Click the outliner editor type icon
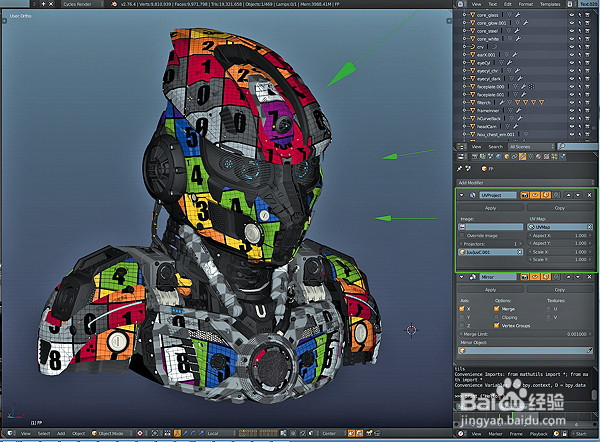Viewport: 600px width, 442px height. click(462, 147)
